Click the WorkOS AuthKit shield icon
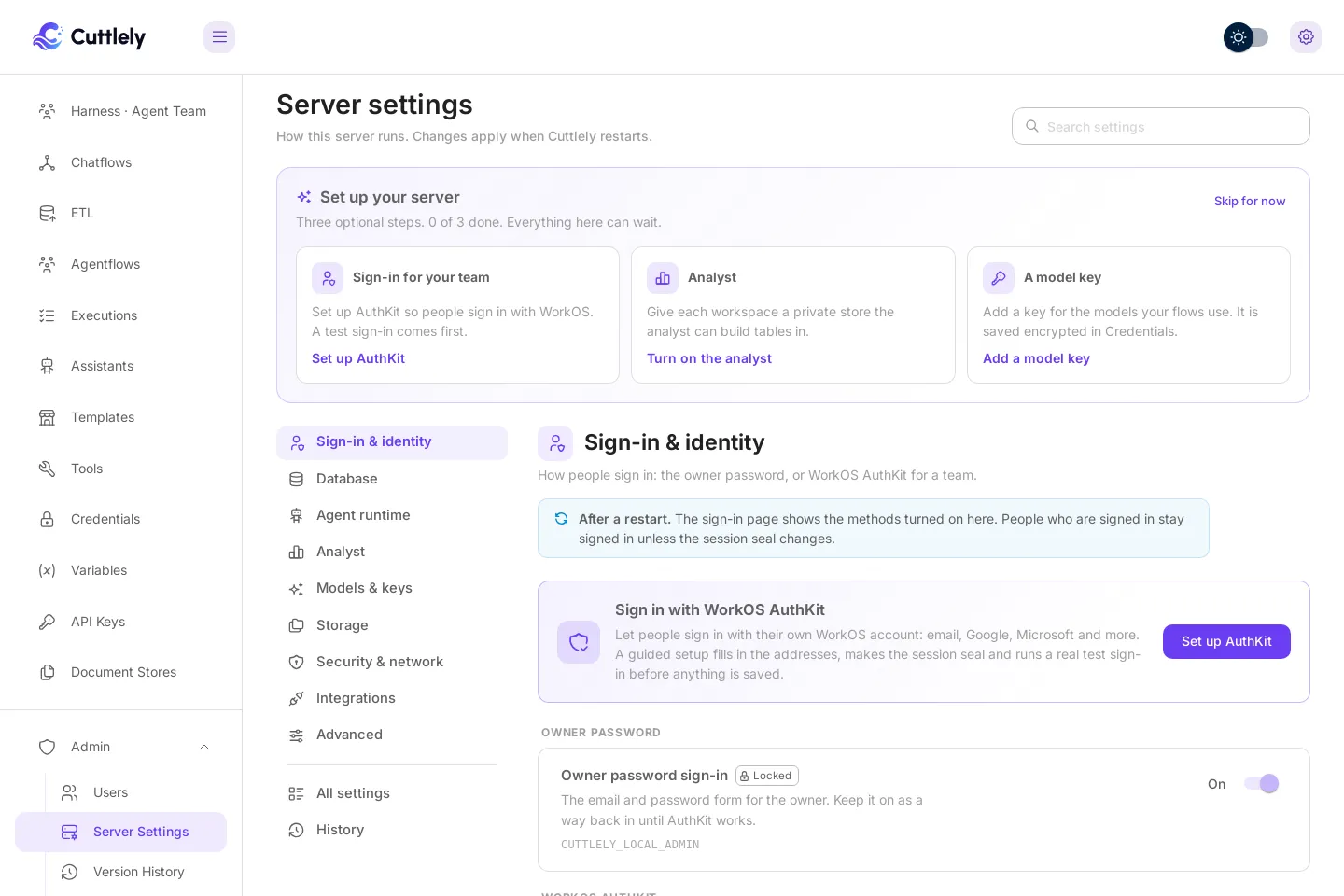1344x896 pixels. click(x=579, y=642)
